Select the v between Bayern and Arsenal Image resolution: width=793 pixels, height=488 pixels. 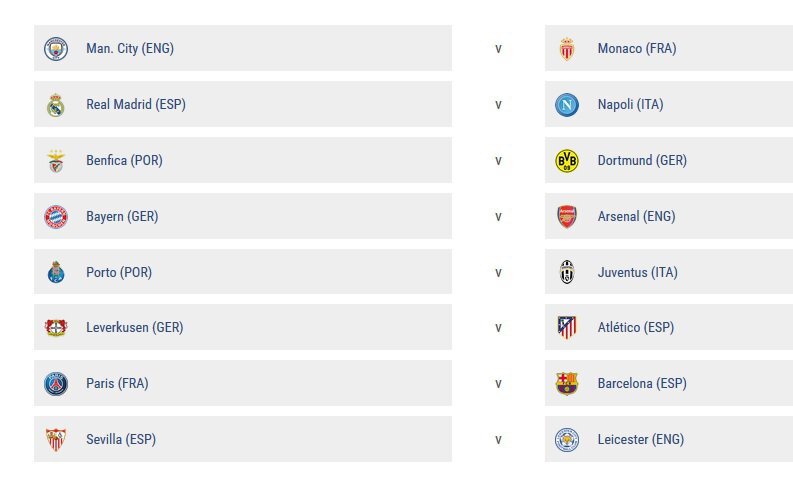498,217
